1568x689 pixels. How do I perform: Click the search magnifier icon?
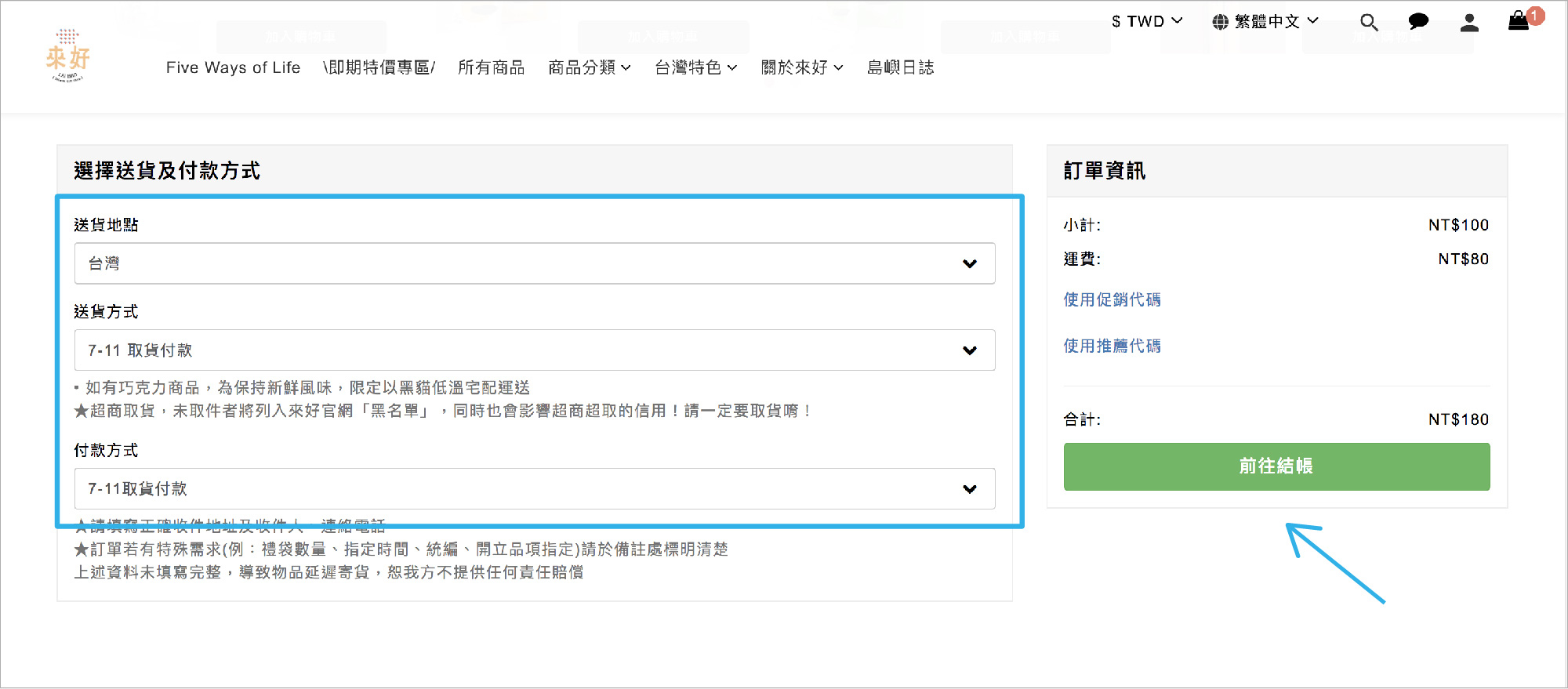pyautogui.click(x=1369, y=23)
